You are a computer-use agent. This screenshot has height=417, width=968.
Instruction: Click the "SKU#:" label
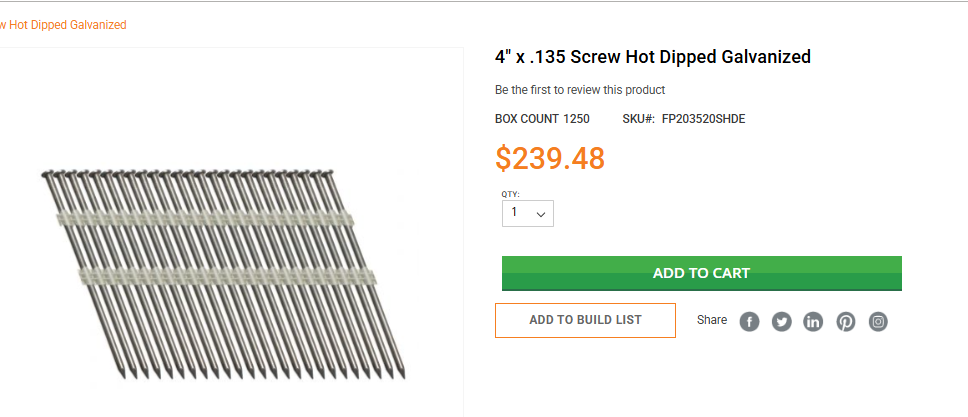click(638, 119)
